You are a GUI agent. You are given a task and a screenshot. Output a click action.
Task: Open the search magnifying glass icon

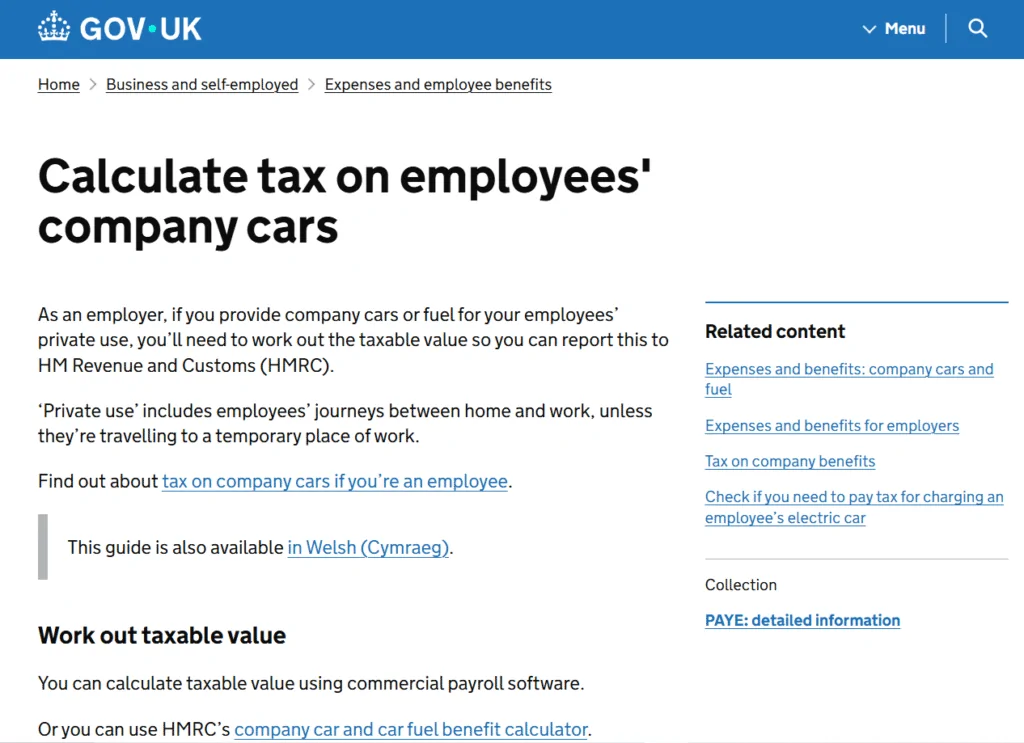[x=977, y=28]
